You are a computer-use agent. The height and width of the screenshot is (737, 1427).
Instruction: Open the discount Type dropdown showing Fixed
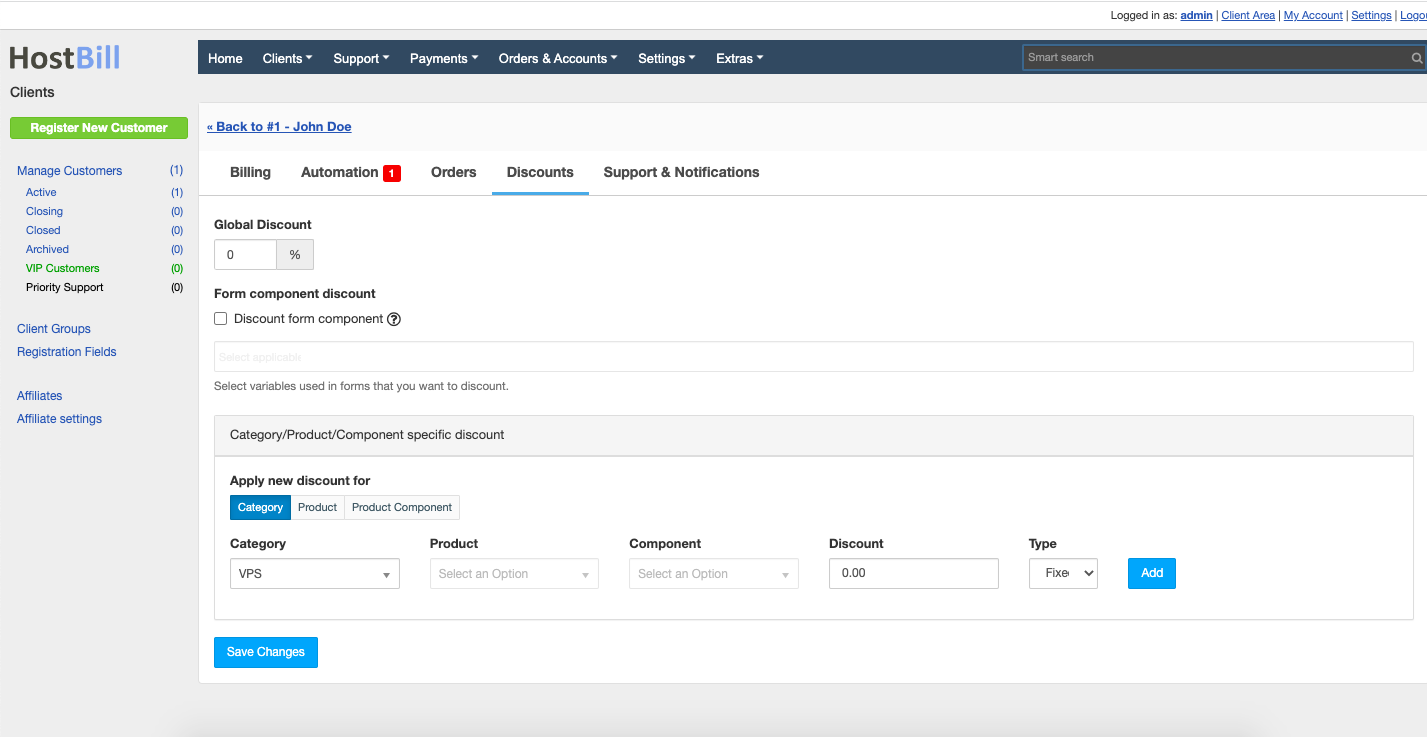pyautogui.click(x=1062, y=573)
